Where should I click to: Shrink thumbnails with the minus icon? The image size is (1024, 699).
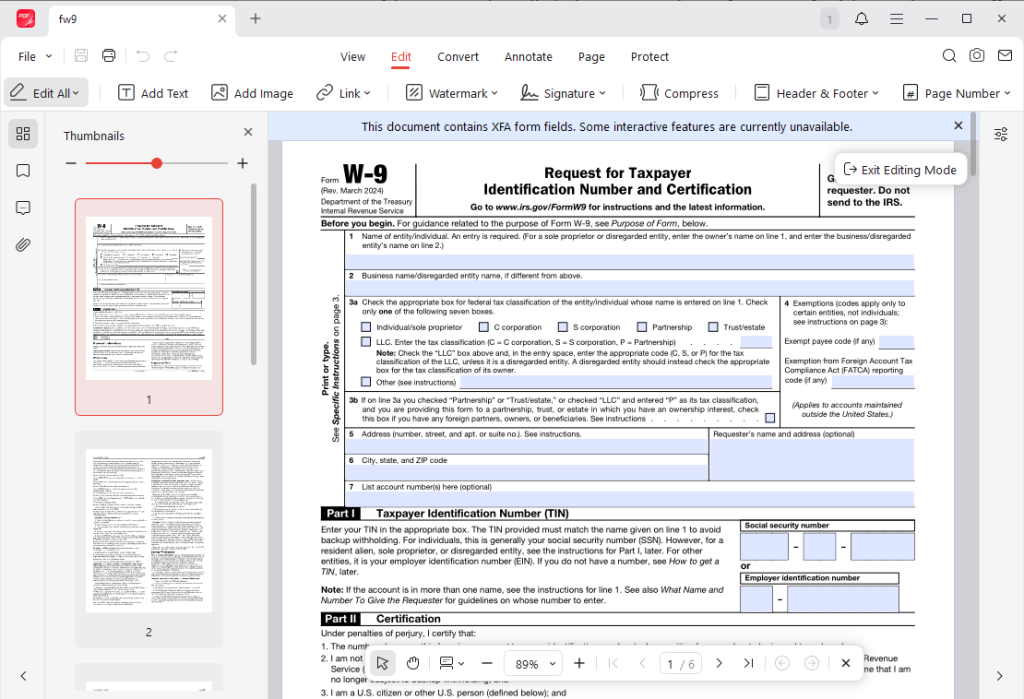click(x=71, y=163)
